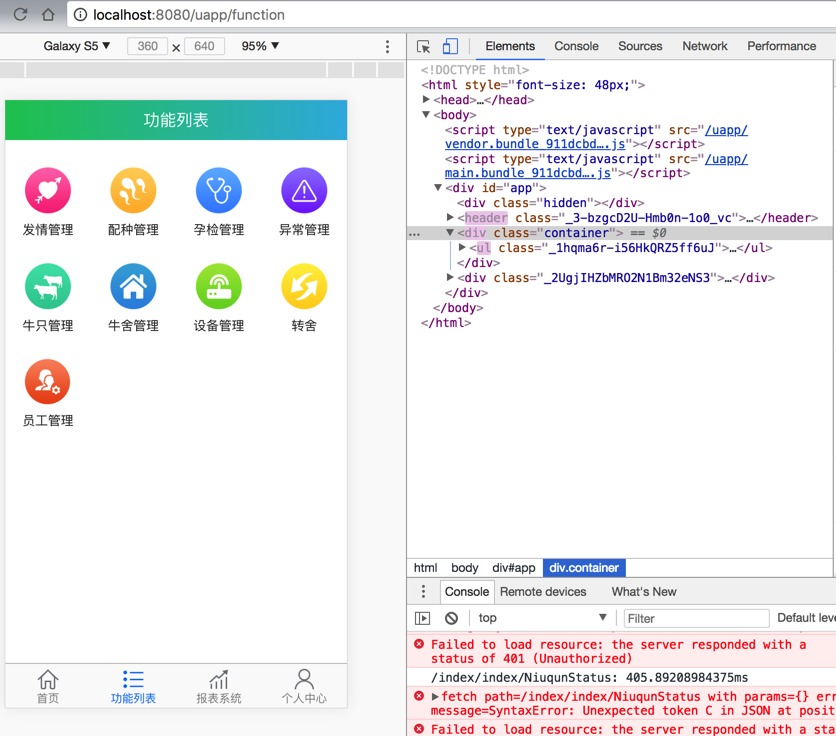Open the device toolbar three-dot menu
Screen dimensions: 836x736
coord(388,46)
